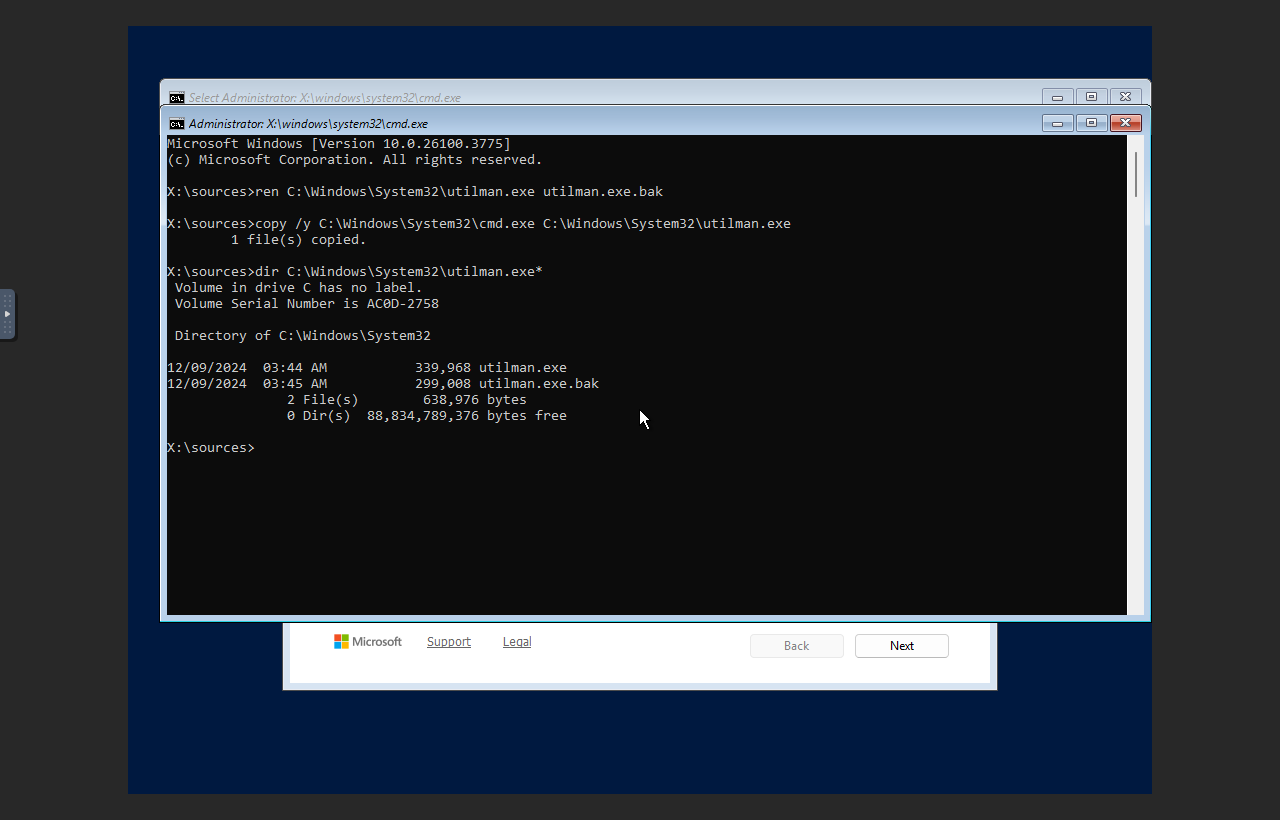Screen dimensions: 1280x820
Task: Click the background Select Administrator cmd window icon
Action: coord(176,98)
